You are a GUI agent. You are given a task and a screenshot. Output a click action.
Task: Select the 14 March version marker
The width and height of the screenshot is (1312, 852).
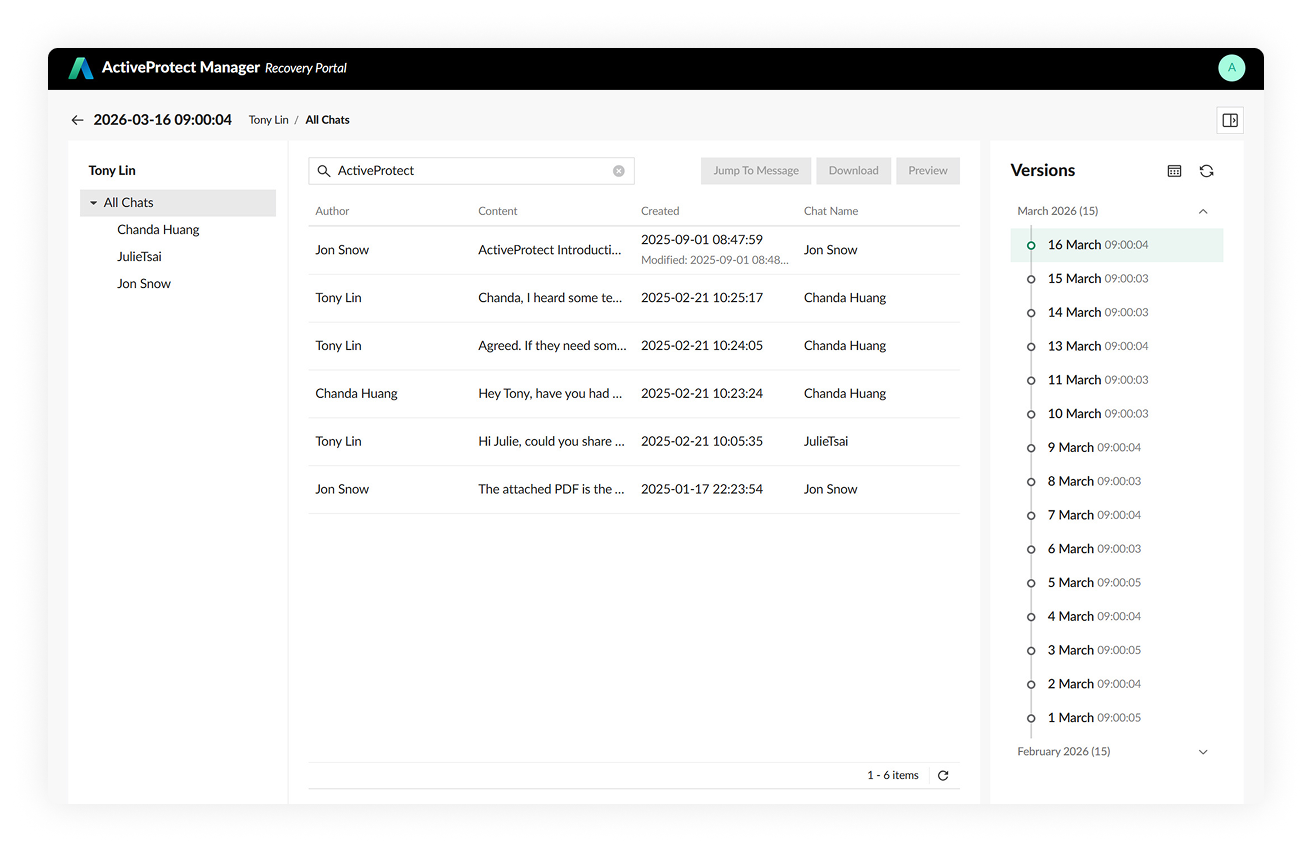1031,312
